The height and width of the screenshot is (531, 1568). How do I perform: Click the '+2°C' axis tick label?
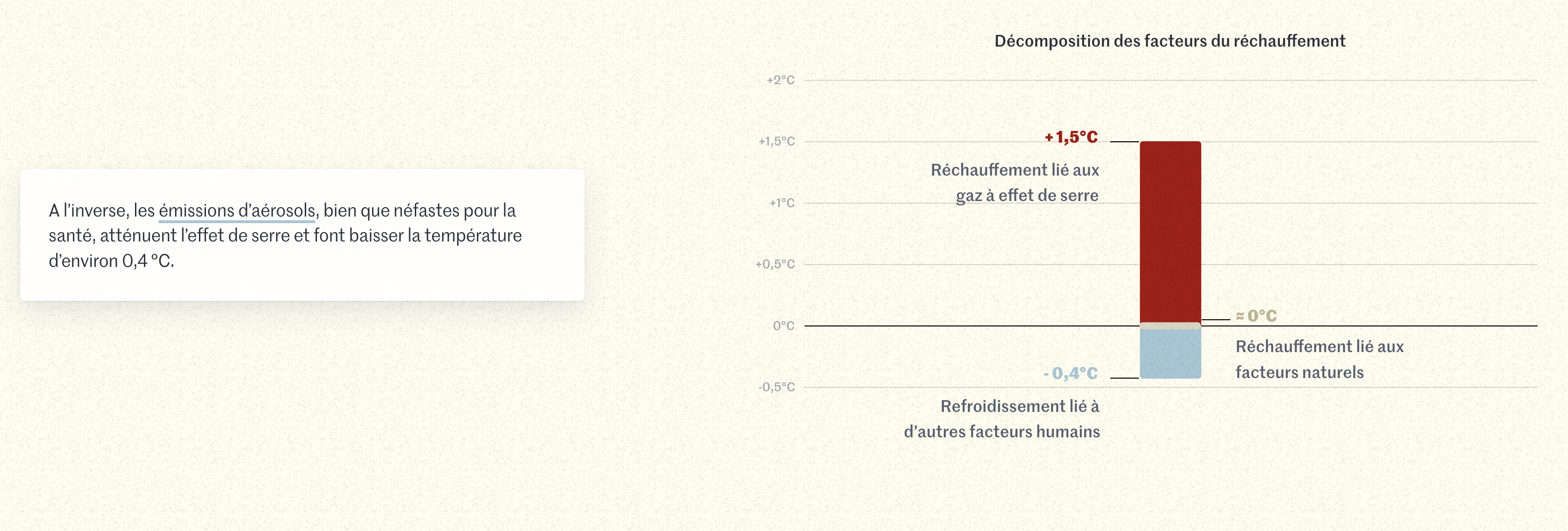point(780,80)
